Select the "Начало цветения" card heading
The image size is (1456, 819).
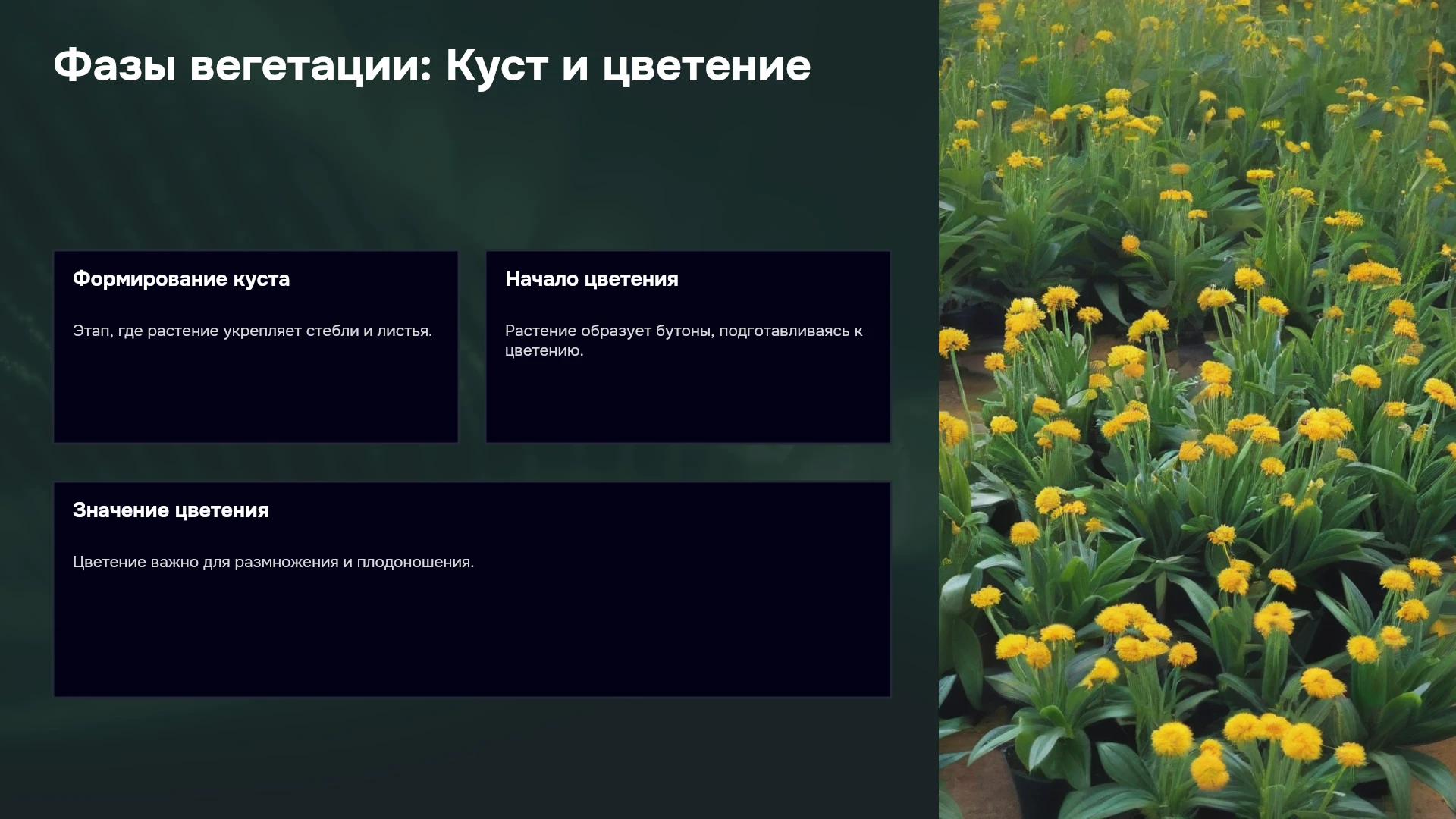(591, 279)
